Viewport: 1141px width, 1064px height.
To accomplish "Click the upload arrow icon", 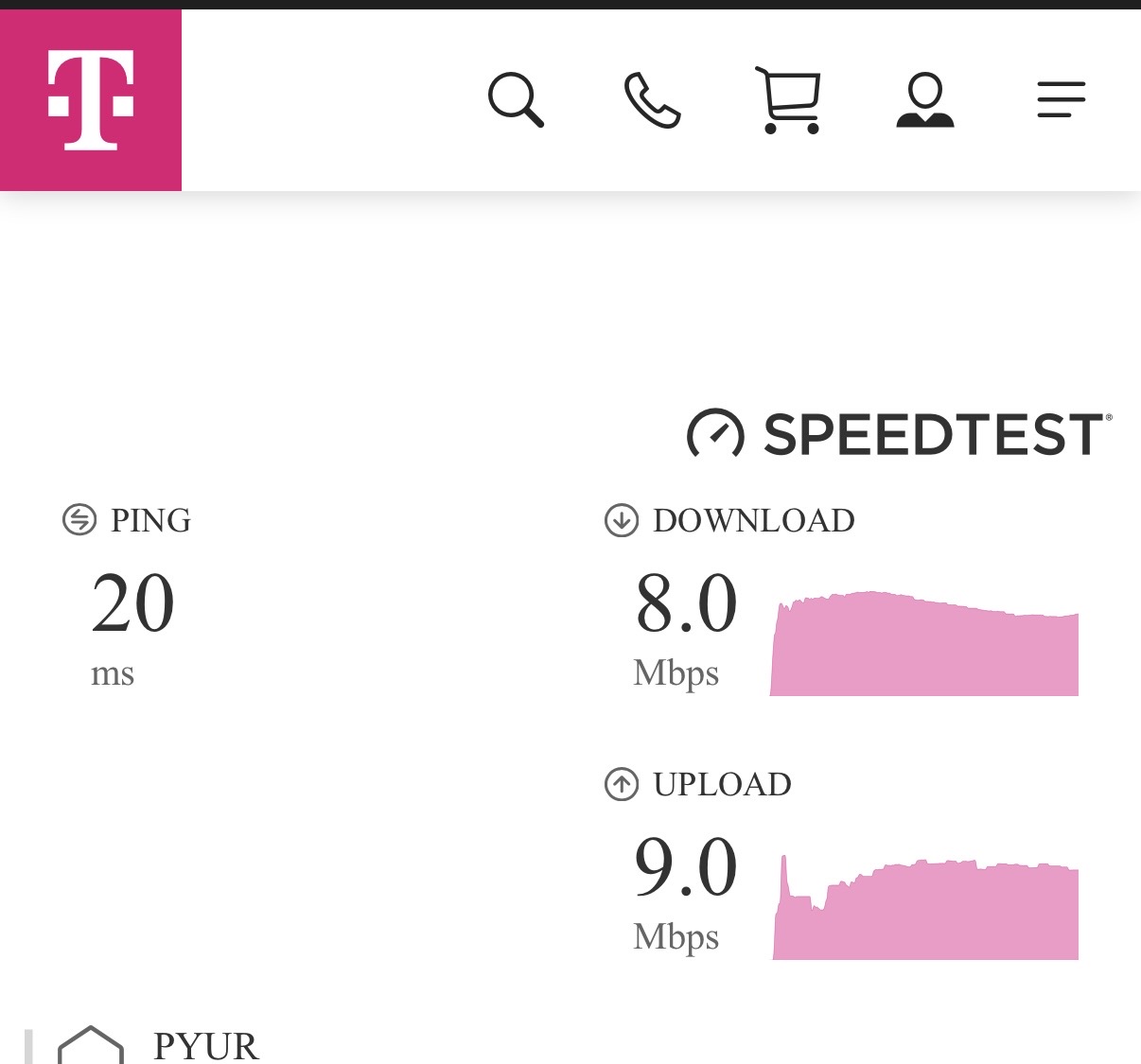I will click(x=622, y=784).
